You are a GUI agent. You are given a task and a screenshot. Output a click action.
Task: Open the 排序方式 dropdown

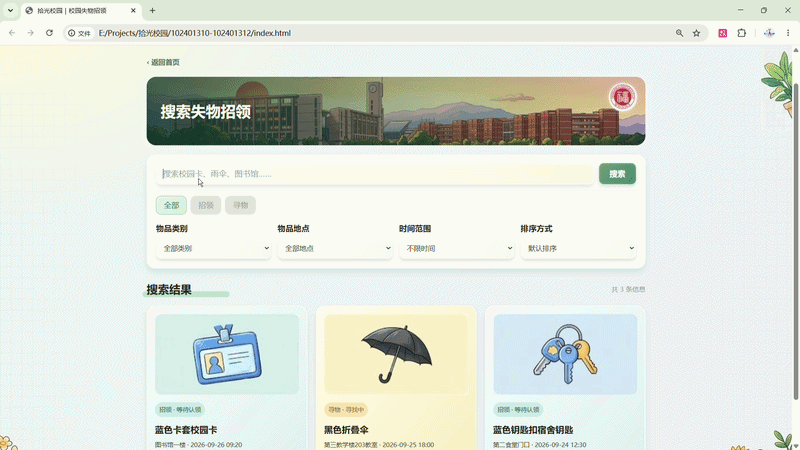click(x=578, y=248)
